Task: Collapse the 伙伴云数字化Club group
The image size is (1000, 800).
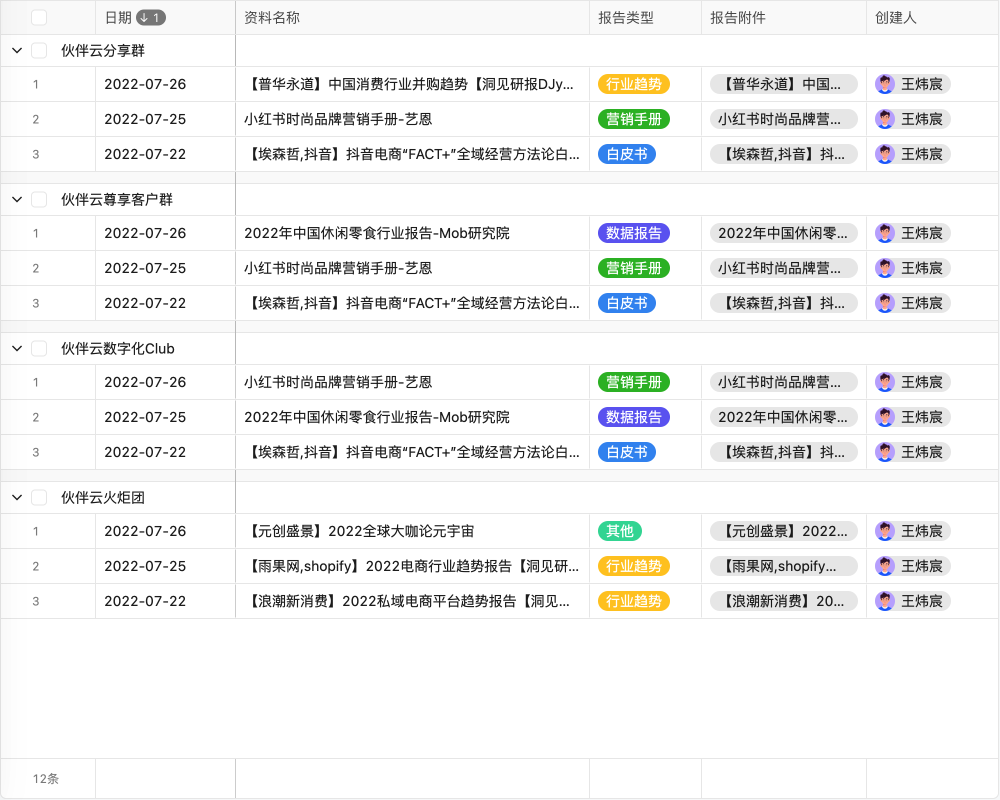Action: [16, 348]
